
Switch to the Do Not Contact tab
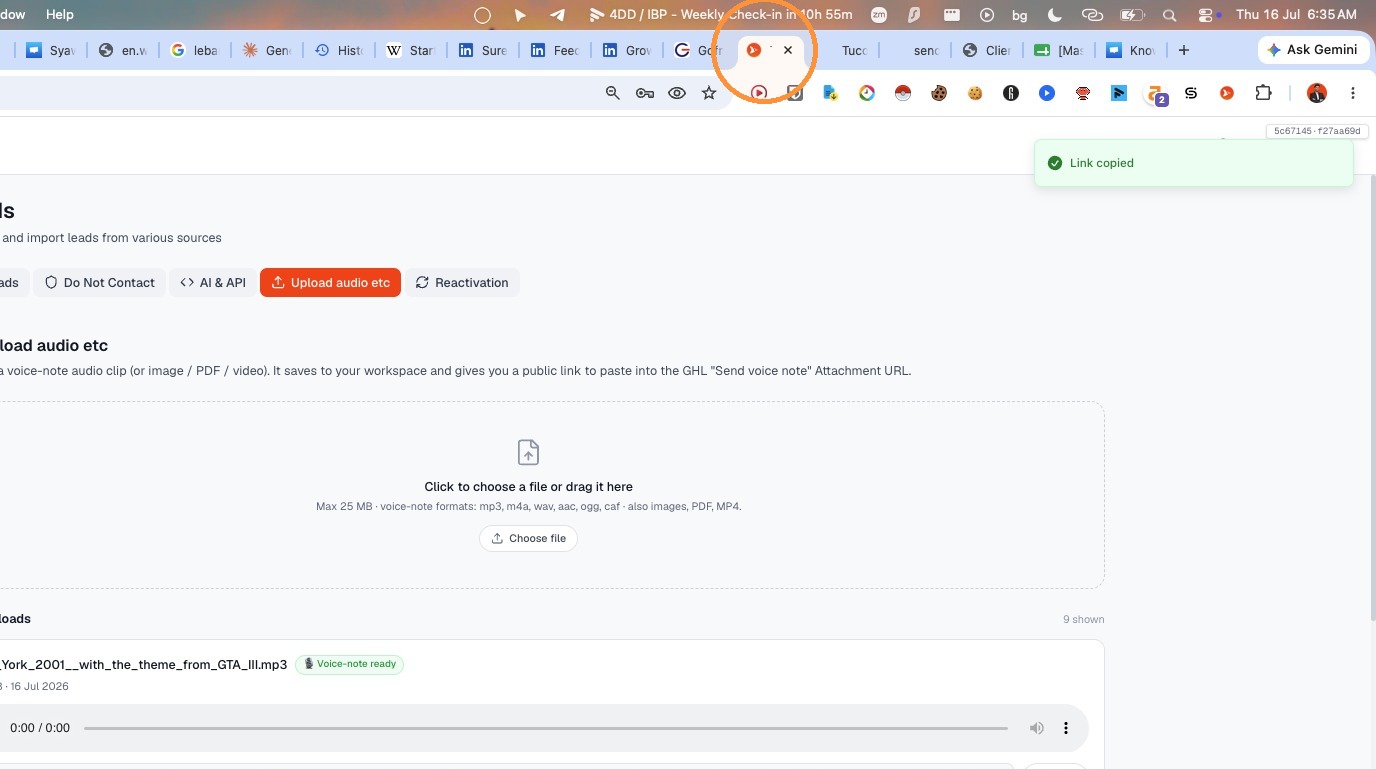click(99, 283)
